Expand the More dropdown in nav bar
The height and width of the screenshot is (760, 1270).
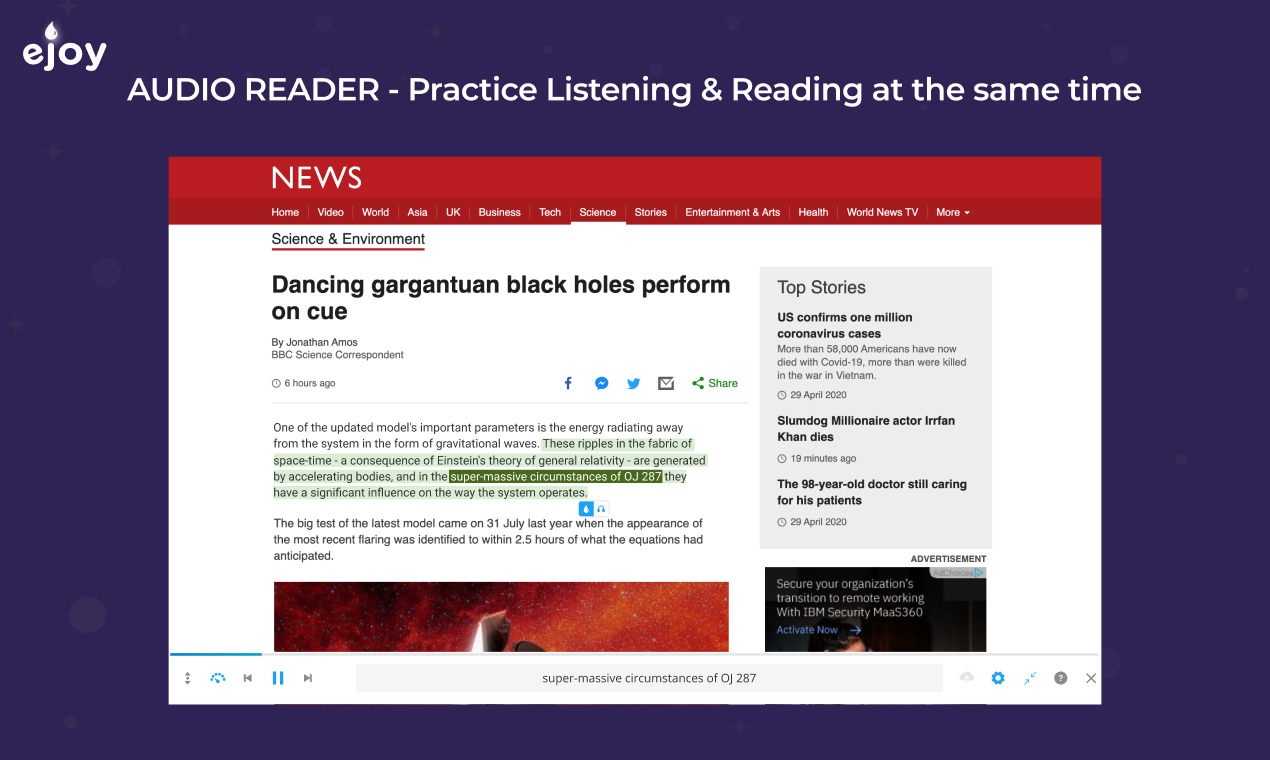click(x=952, y=212)
